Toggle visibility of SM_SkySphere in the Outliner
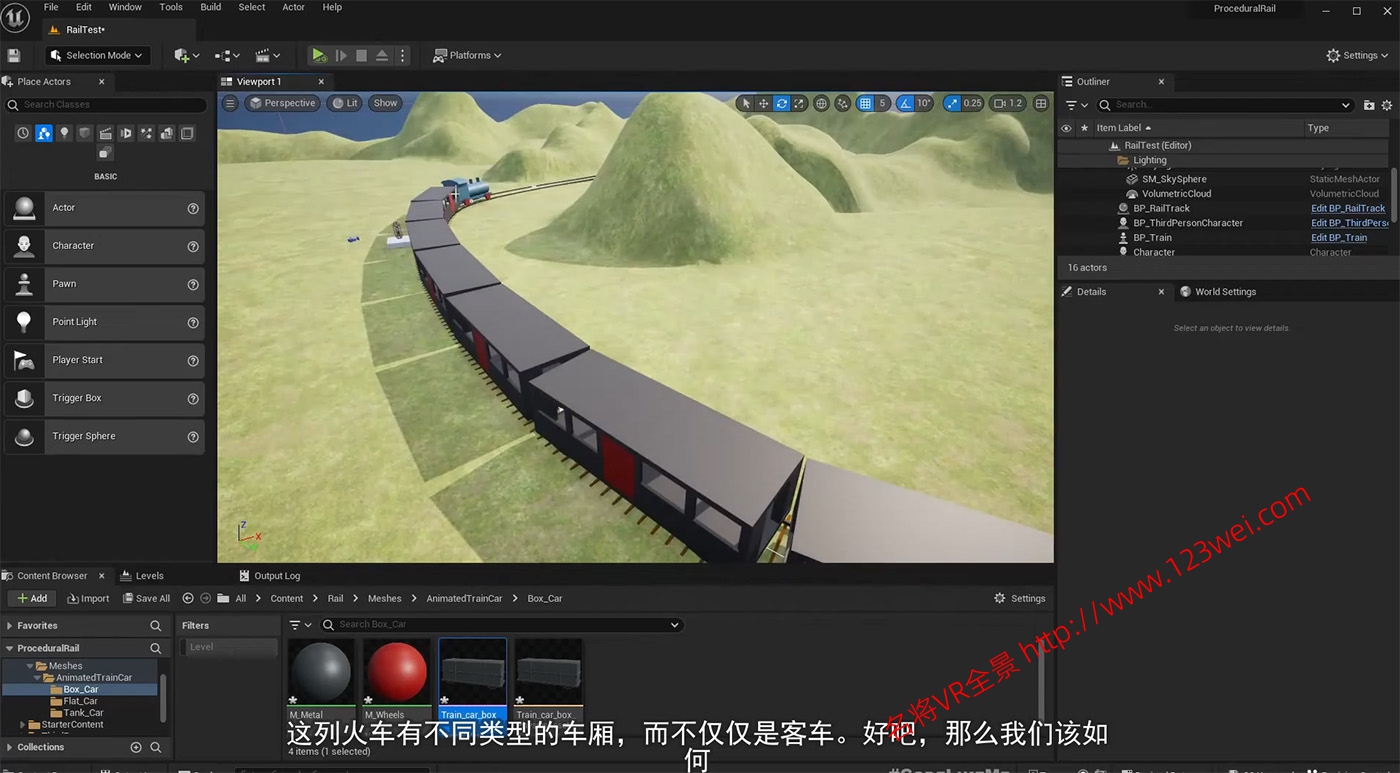Viewport: 1400px width, 773px height. [x=1065, y=178]
